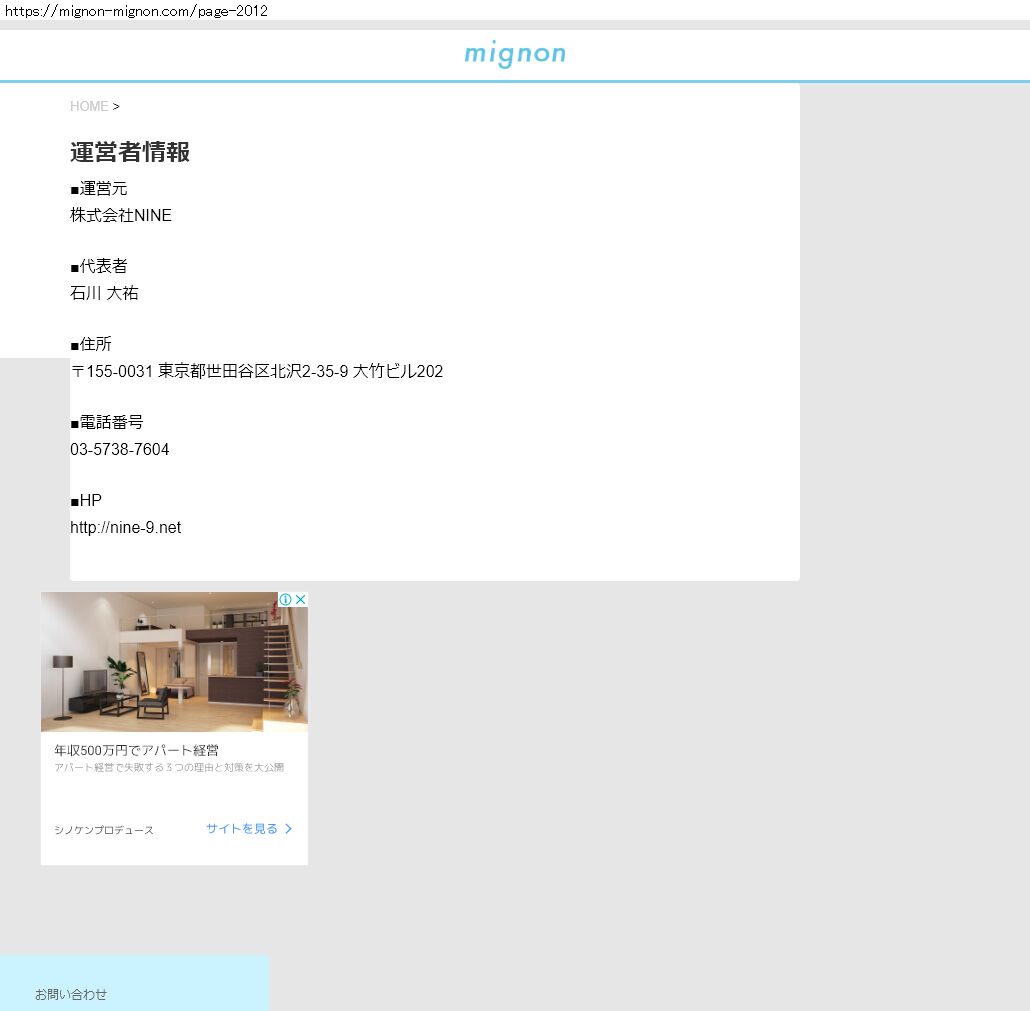Click the phone number 03-5738-7604

[x=120, y=449]
